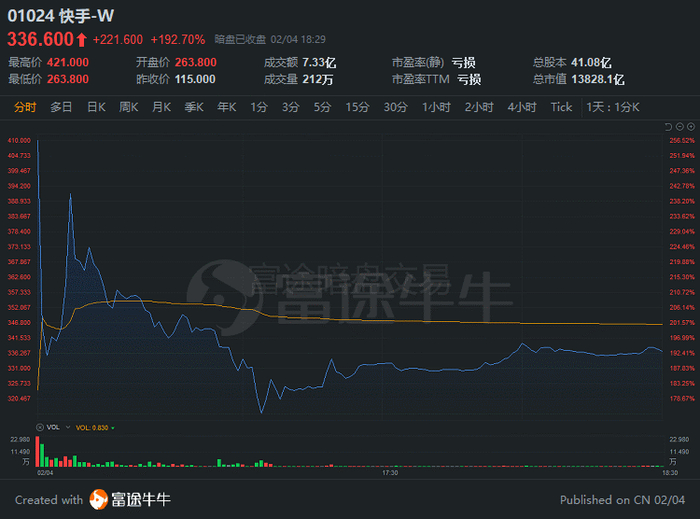Click the percent change +192.70%
This screenshot has width=700, height=519.
point(178,40)
